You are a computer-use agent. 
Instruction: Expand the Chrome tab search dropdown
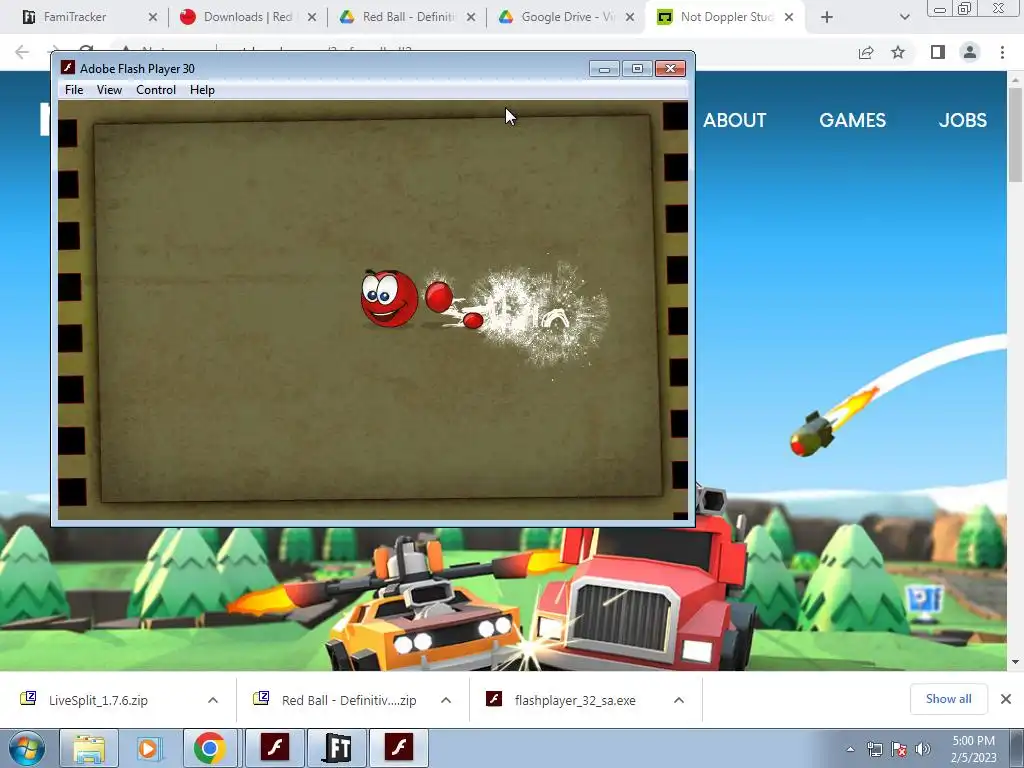pyautogui.click(x=904, y=17)
